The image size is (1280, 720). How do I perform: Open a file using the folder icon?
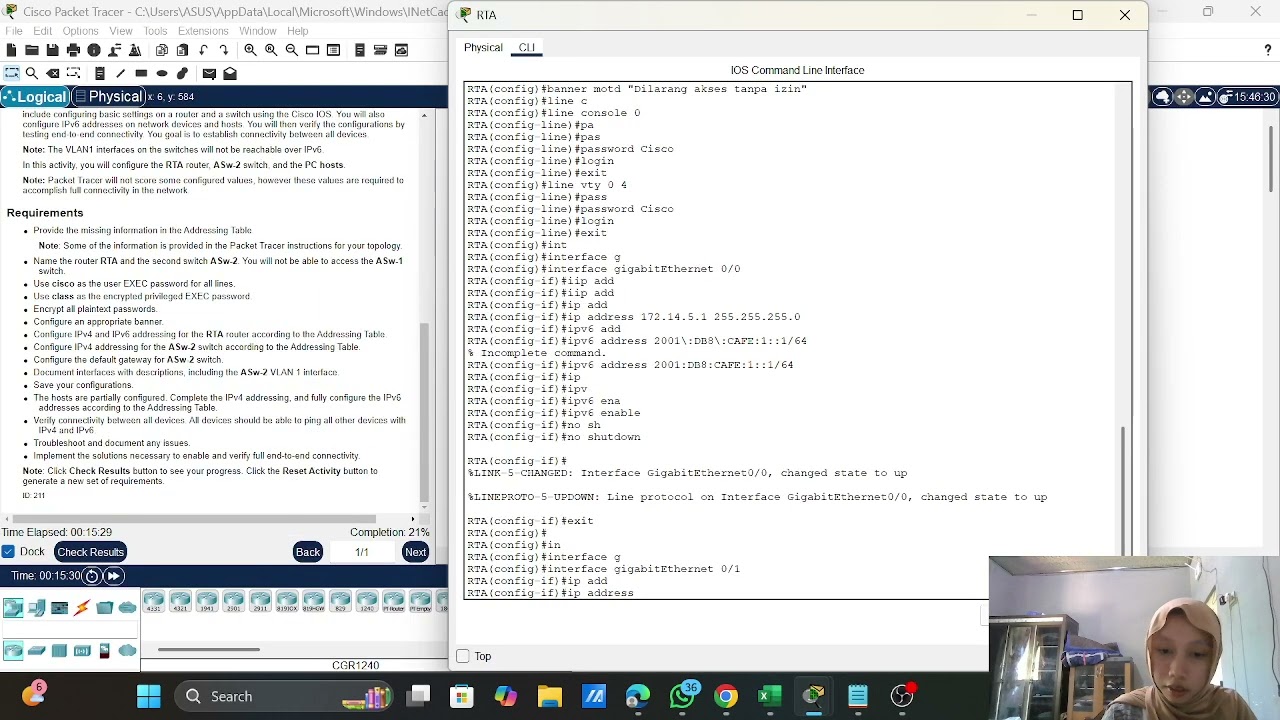tap(32, 50)
